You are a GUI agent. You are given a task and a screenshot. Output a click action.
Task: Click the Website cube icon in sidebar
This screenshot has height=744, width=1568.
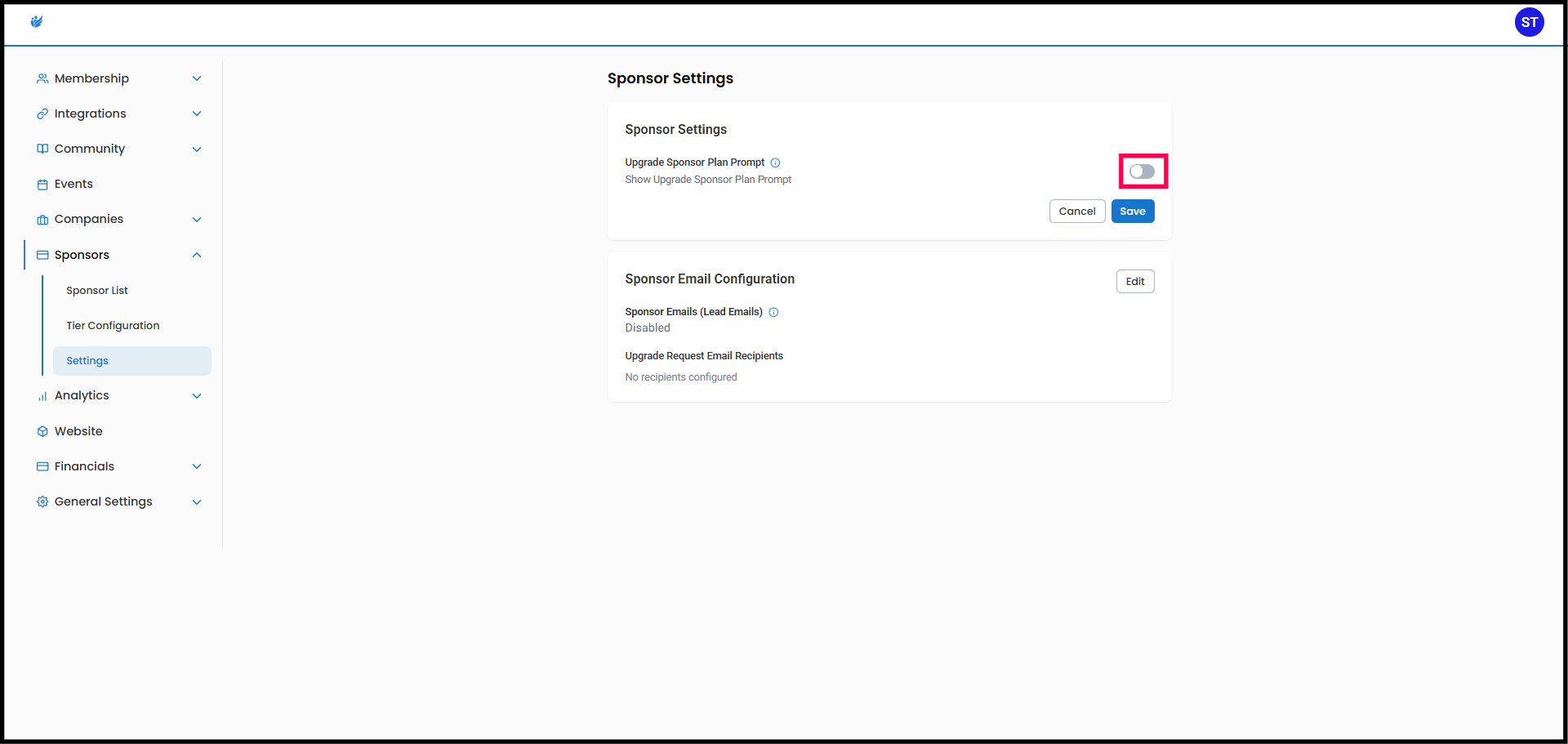42,431
